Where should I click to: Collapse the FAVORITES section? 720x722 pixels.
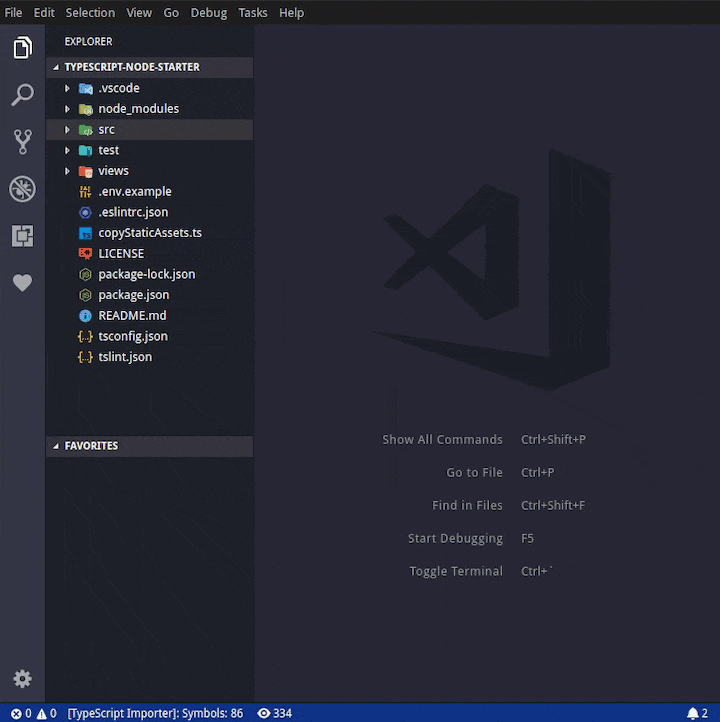point(149,446)
